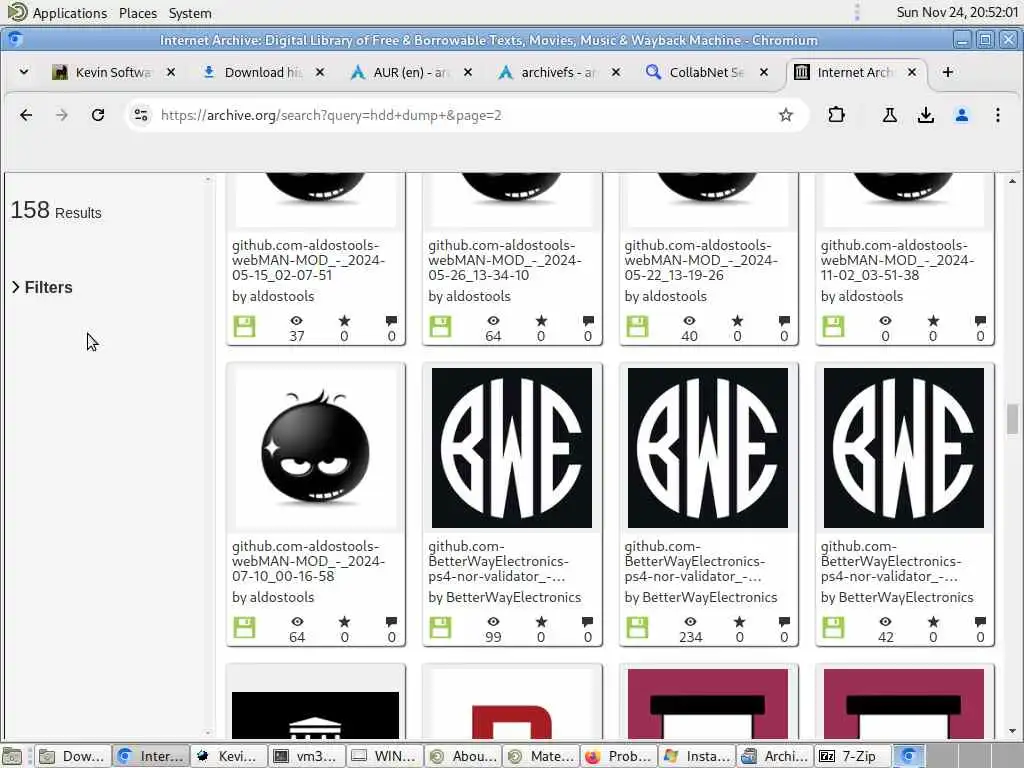Click BWE thumbnail of item with 234 views
This screenshot has width=1024, height=768.
[x=708, y=448]
